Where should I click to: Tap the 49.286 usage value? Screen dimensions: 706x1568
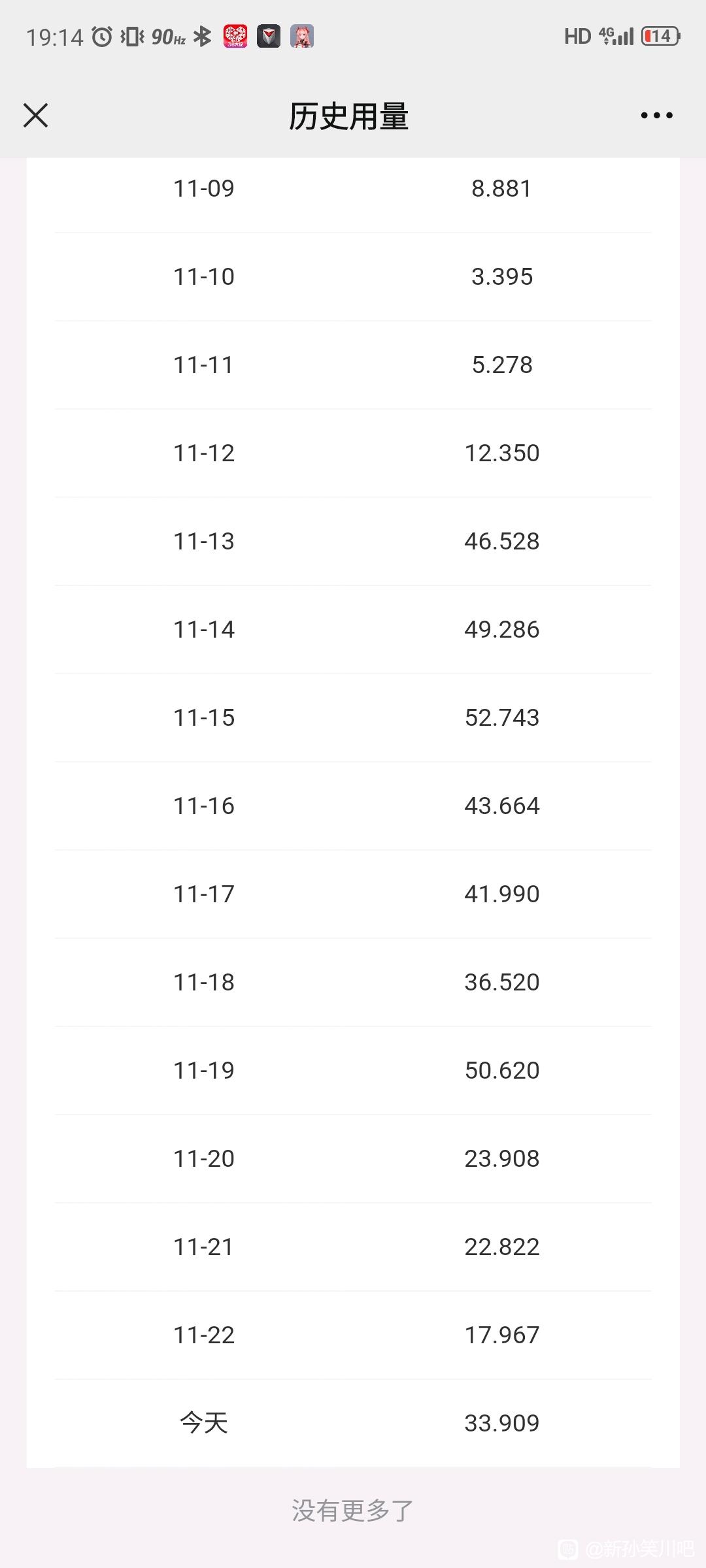point(502,630)
